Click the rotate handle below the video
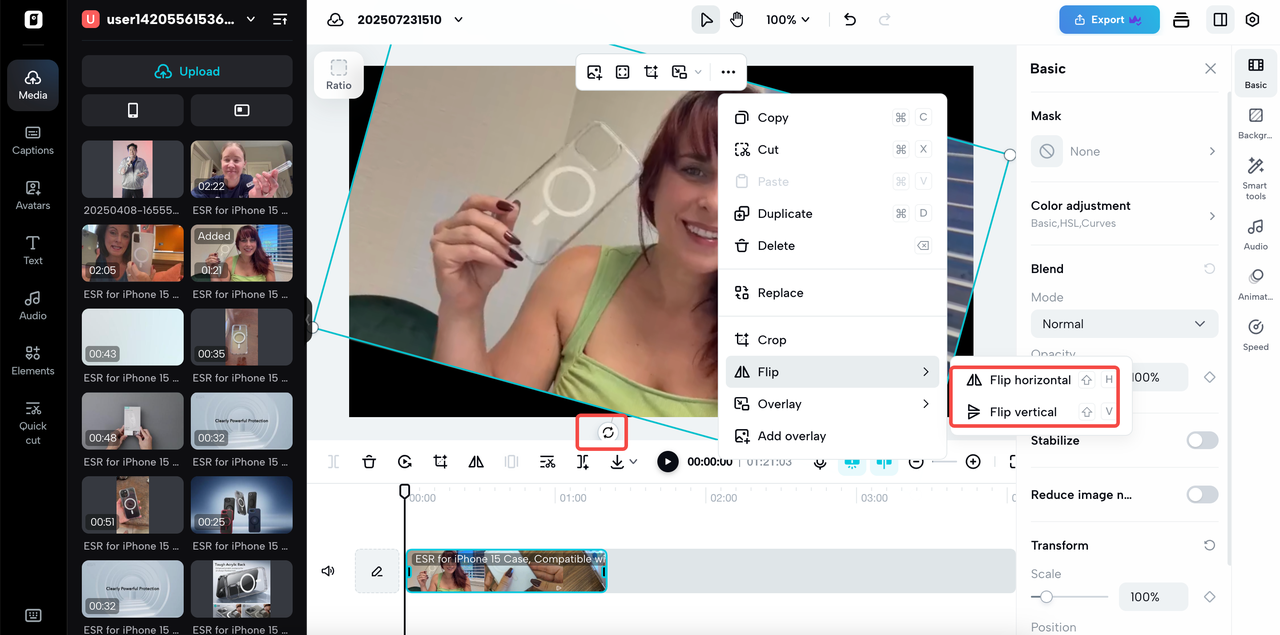 click(x=608, y=433)
